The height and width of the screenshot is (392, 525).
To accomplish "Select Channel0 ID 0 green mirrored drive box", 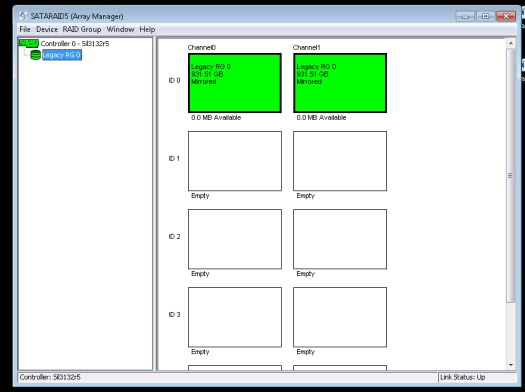I will [235, 83].
